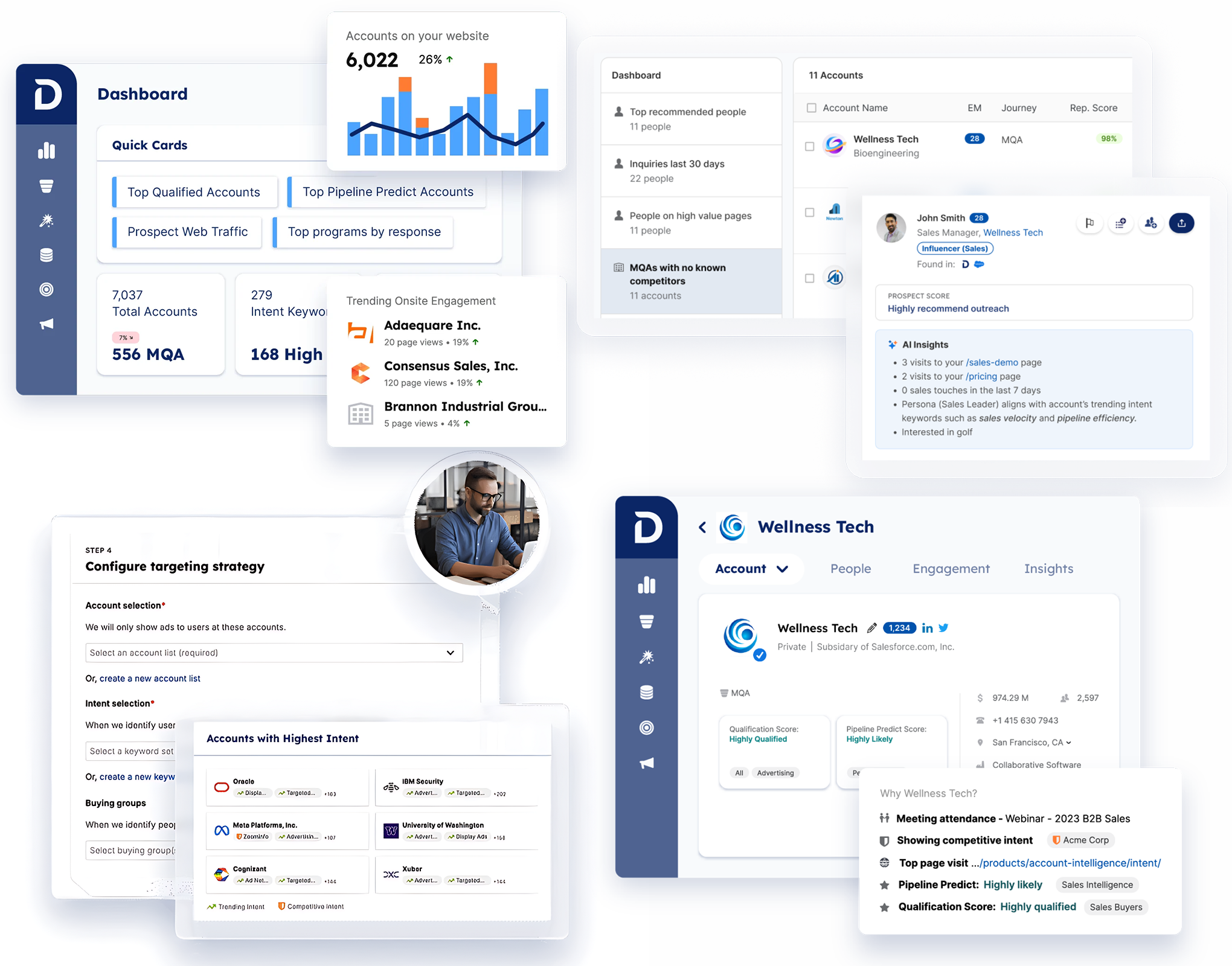The image size is (1232, 966).
Task: Click the /sales-demo link in AI Insights
Action: point(992,363)
